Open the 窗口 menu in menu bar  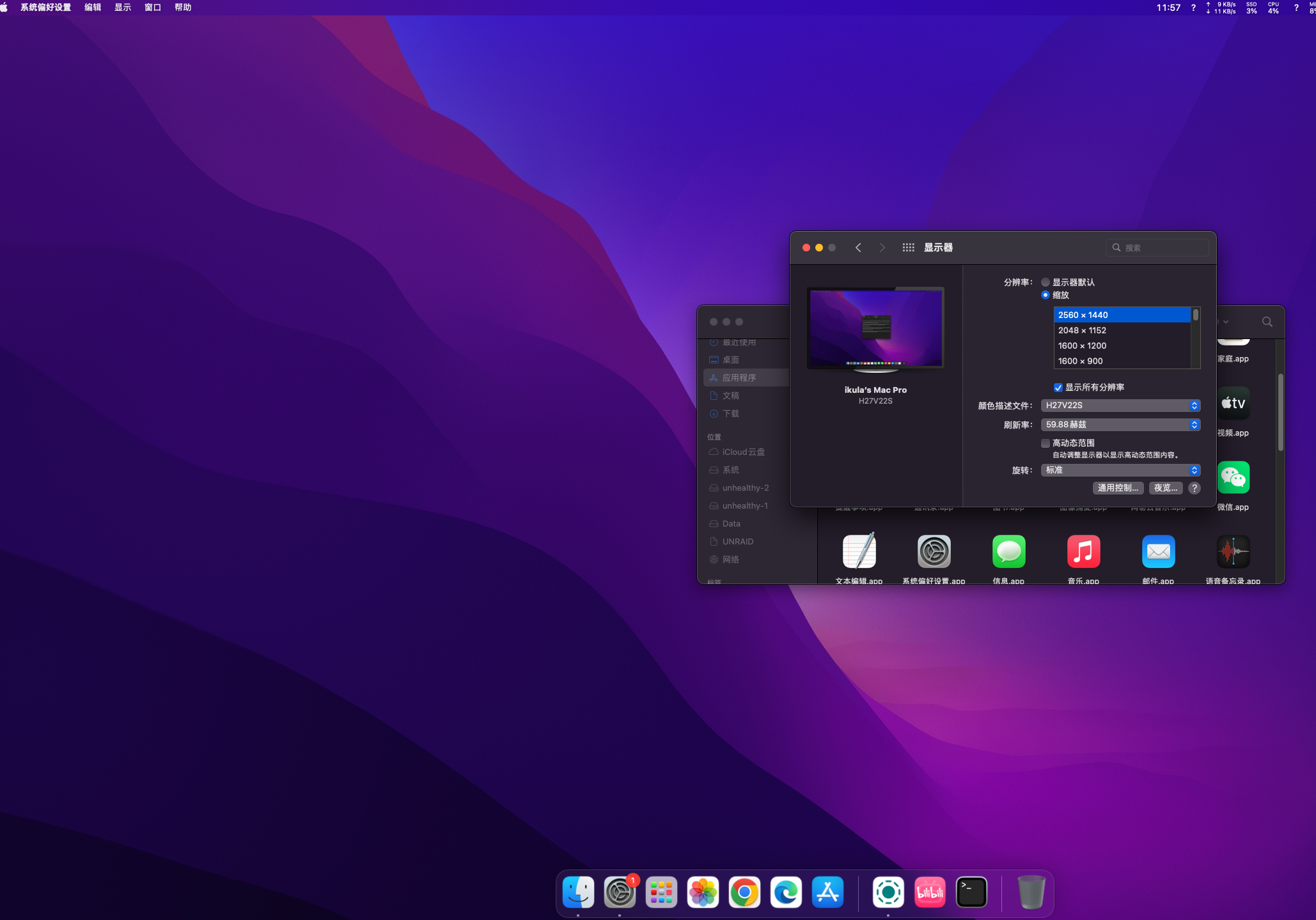tap(153, 8)
